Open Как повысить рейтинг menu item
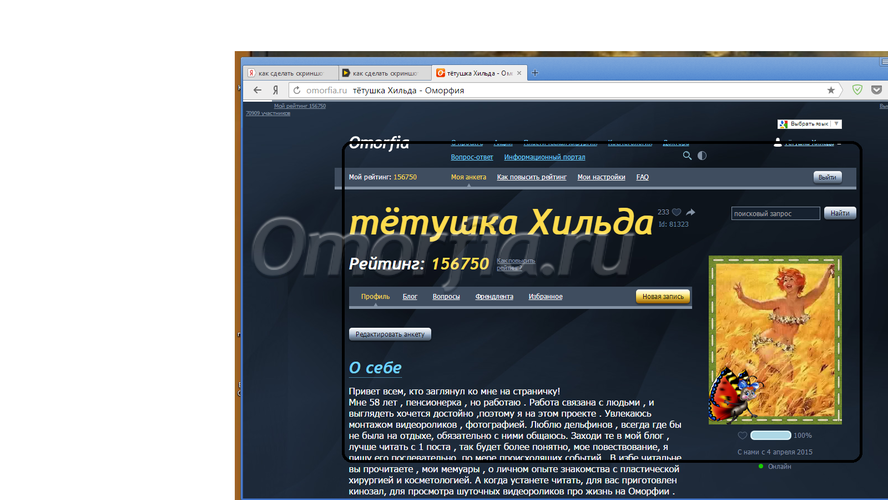 point(531,177)
